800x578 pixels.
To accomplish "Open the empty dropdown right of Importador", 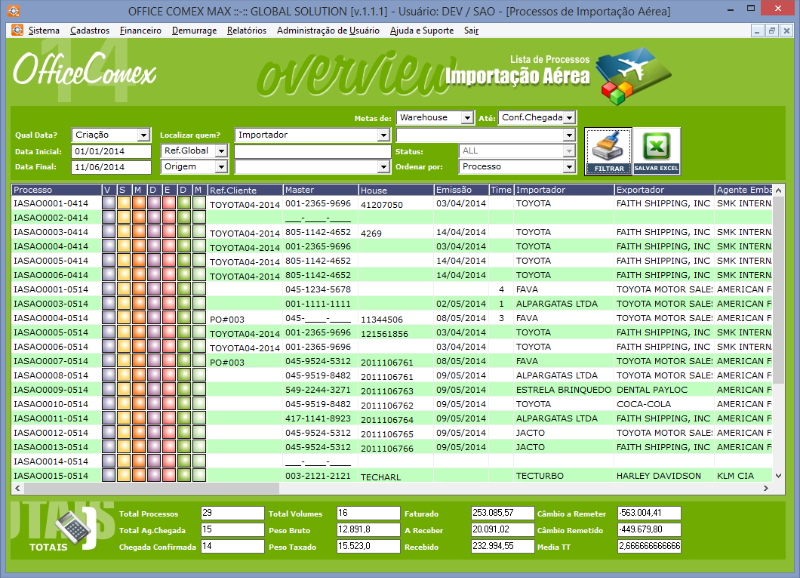I will [x=569, y=135].
